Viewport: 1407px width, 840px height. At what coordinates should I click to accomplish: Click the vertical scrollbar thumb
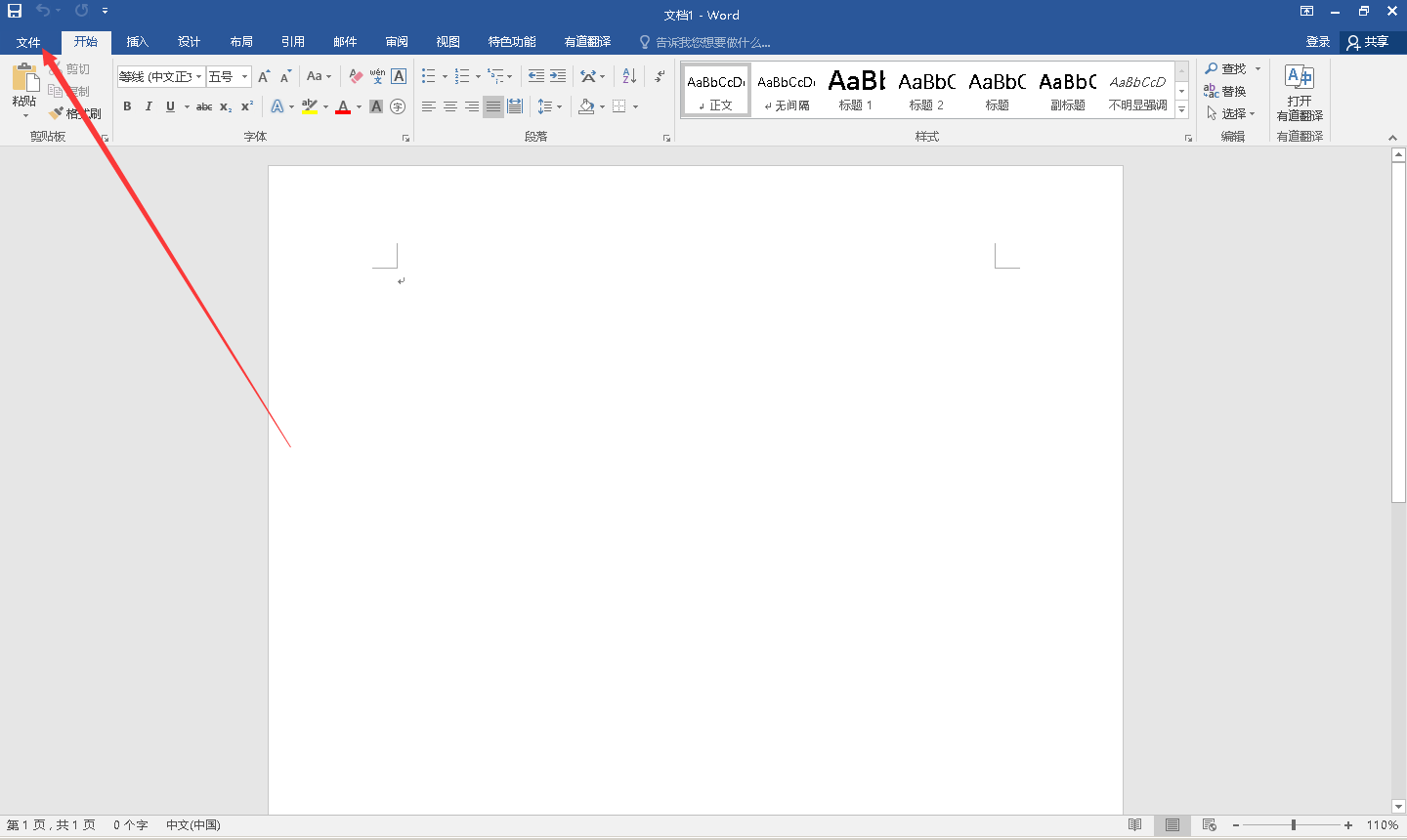pos(1398,332)
